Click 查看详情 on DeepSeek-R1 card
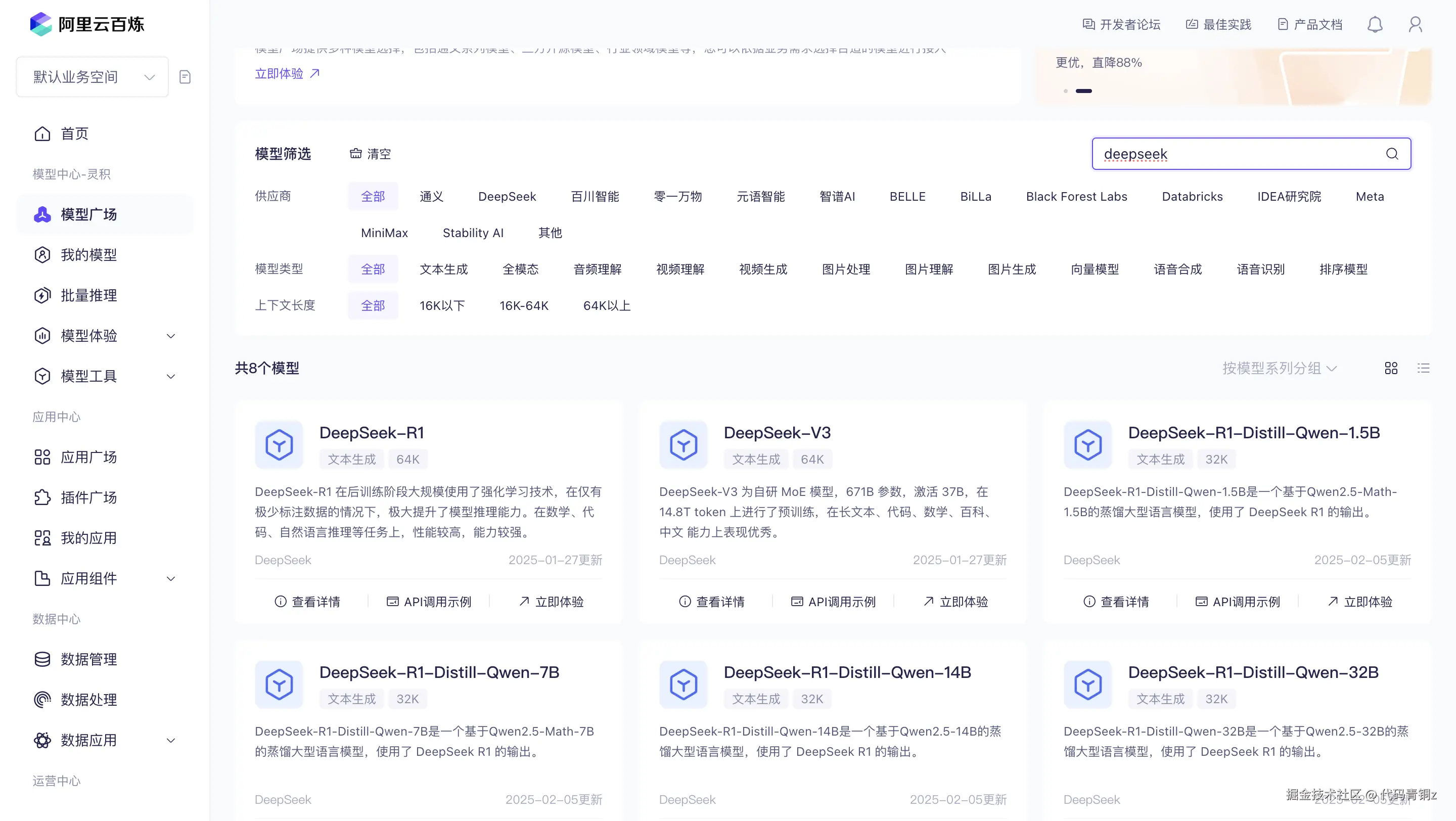Viewport: 1456px width, 821px height. tap(307, 602)
